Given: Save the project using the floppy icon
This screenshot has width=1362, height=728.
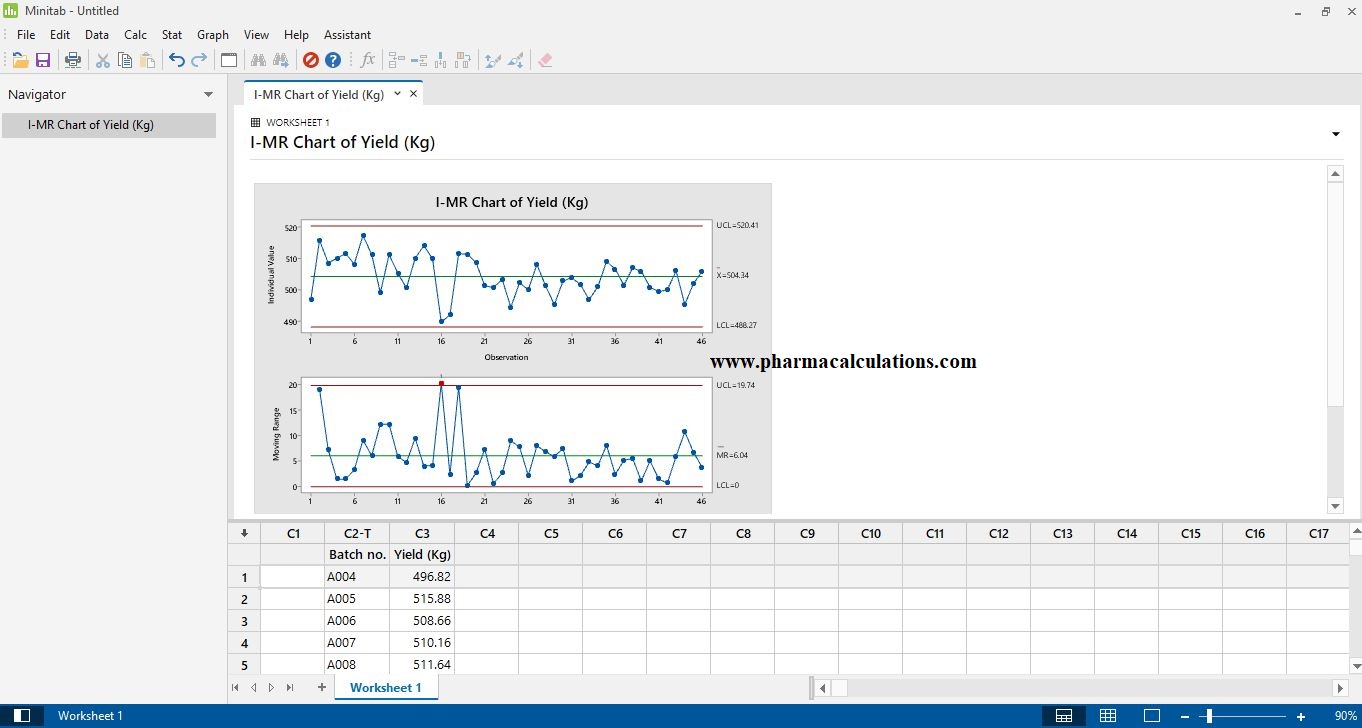Looking at the screenshot, I should (43, 60).
